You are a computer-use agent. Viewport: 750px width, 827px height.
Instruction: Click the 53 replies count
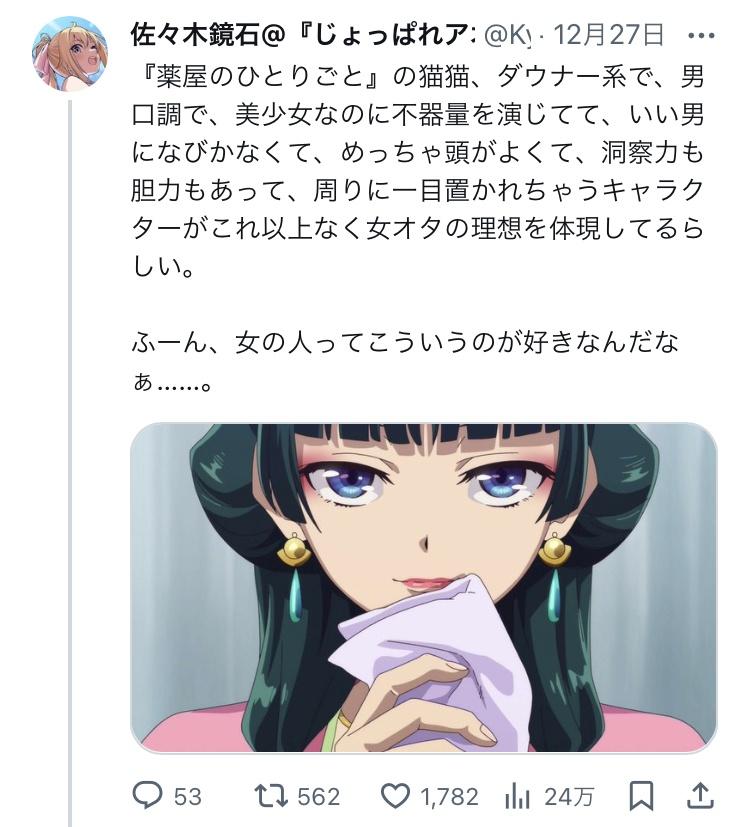(188, 796)
